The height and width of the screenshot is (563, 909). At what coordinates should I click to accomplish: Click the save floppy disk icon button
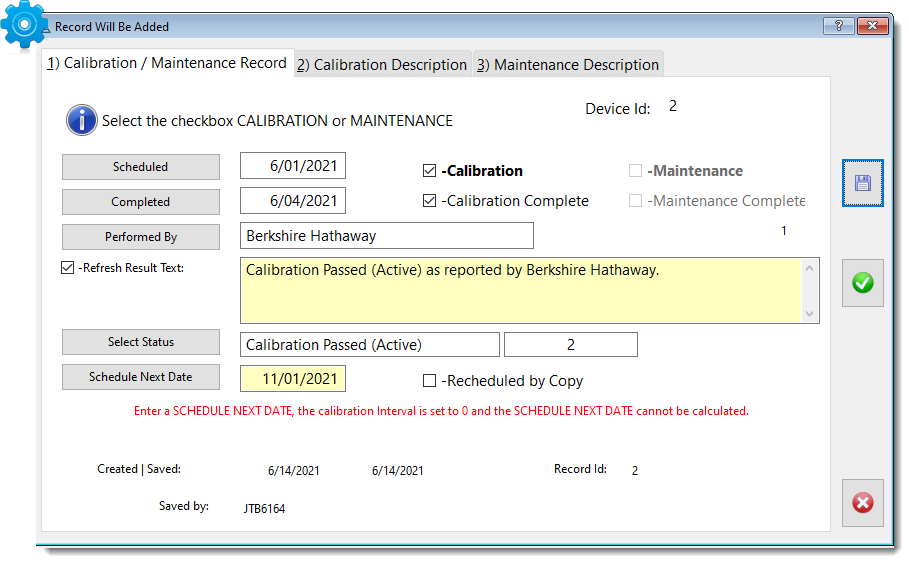pos(863,183)
